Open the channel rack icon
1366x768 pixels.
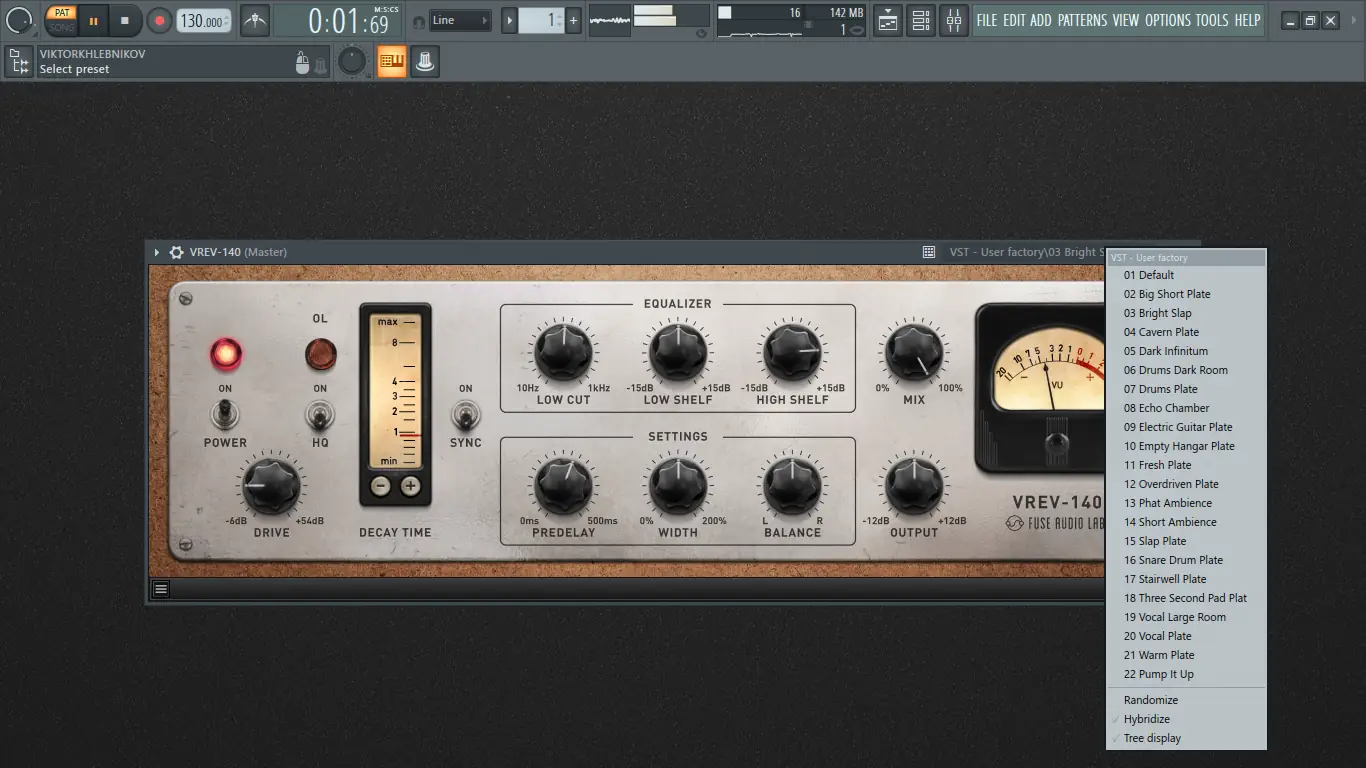click(x=921, y=20)
